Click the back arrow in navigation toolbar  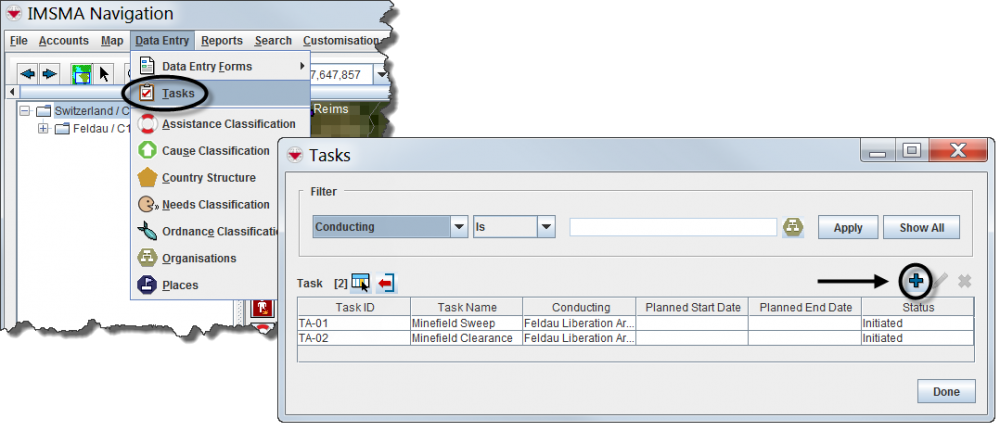click(x=28, y=74)
